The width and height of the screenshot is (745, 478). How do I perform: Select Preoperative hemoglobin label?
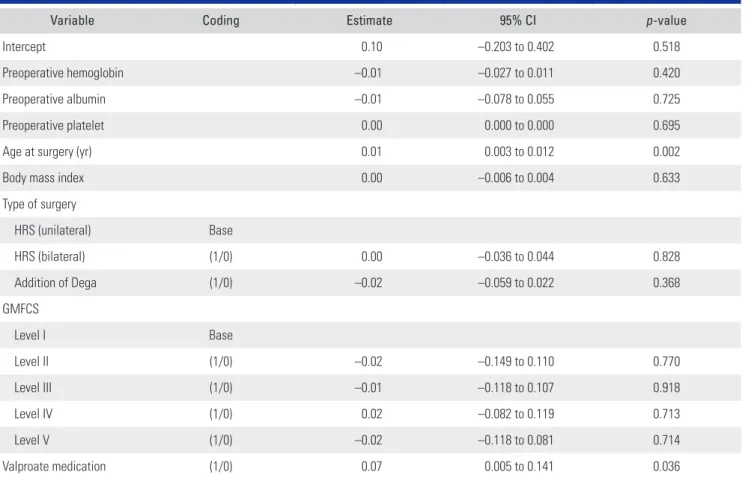pyautogui.click(x=63, y=73)
